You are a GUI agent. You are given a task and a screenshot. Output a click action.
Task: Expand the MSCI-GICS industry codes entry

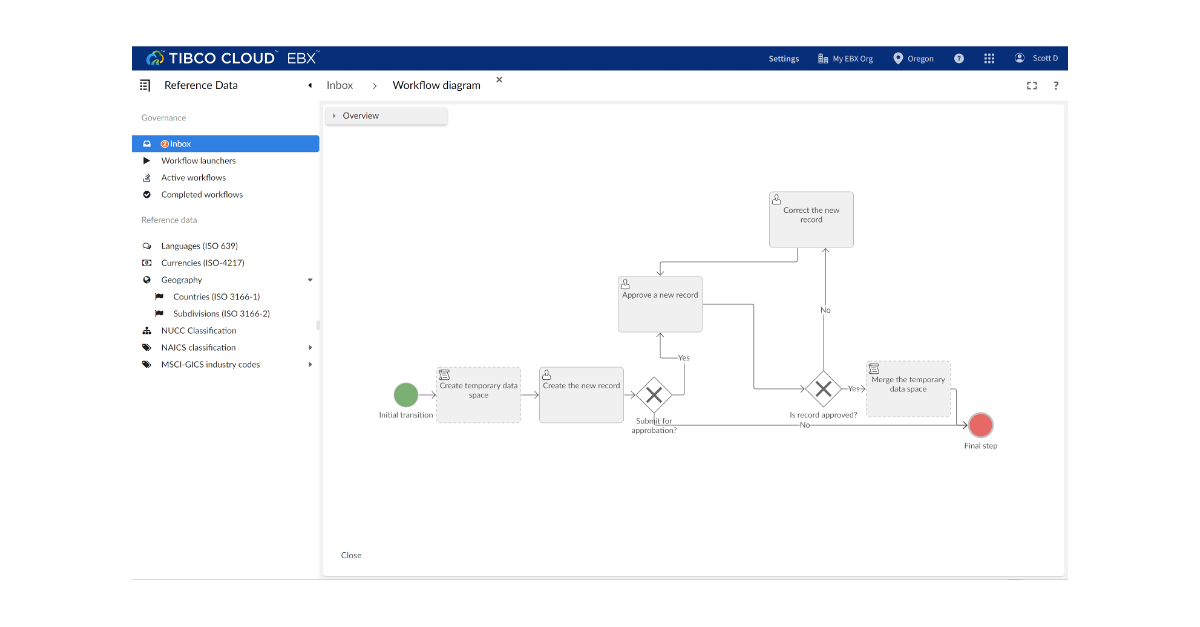310,364
